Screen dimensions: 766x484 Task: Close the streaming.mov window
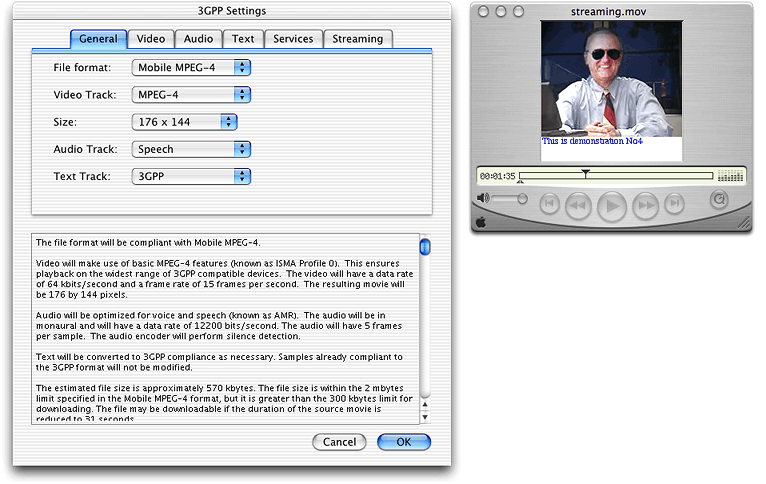(x=483, y=11)
